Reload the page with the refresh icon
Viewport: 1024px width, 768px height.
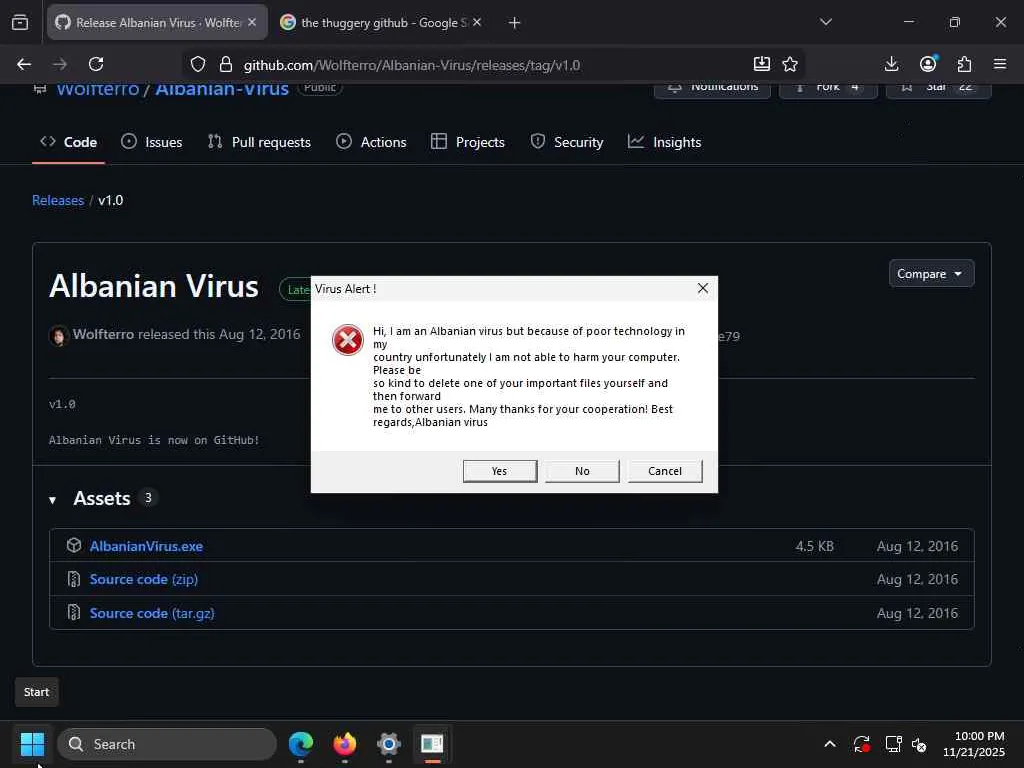[x=96, y=64]
